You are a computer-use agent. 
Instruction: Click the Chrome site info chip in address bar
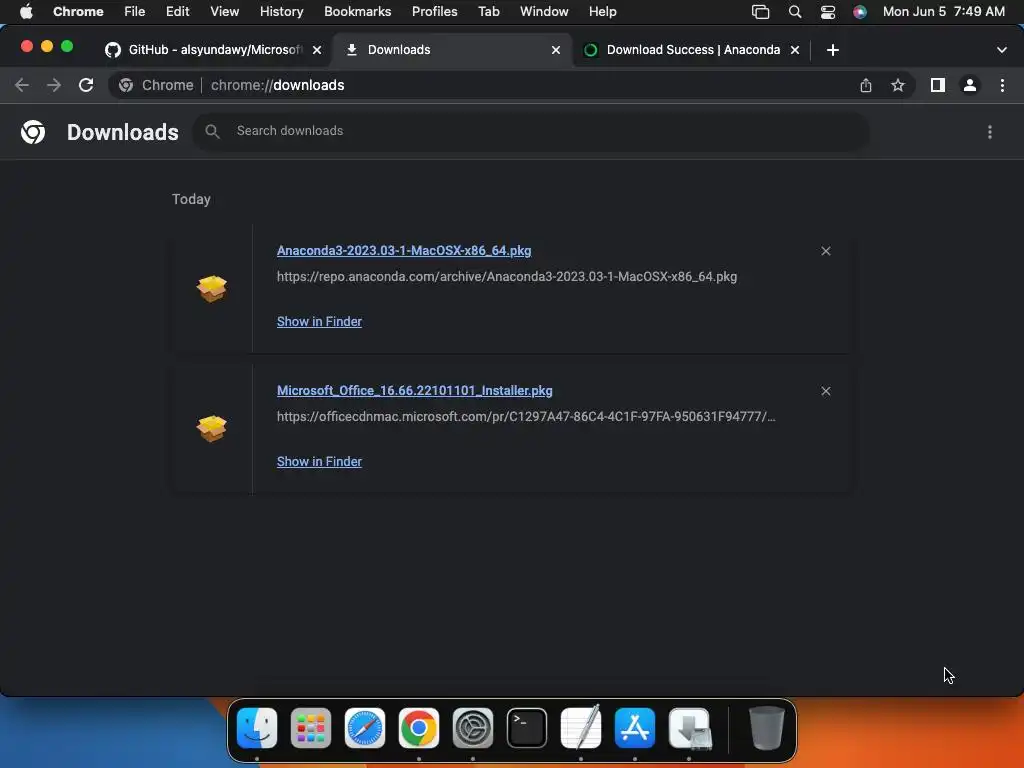tap(156, 85)
